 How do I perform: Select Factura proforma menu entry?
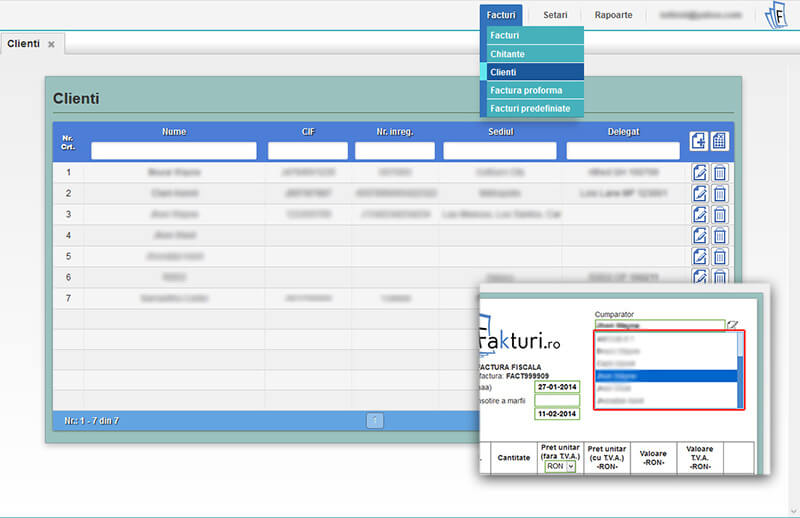pos(530,90)
